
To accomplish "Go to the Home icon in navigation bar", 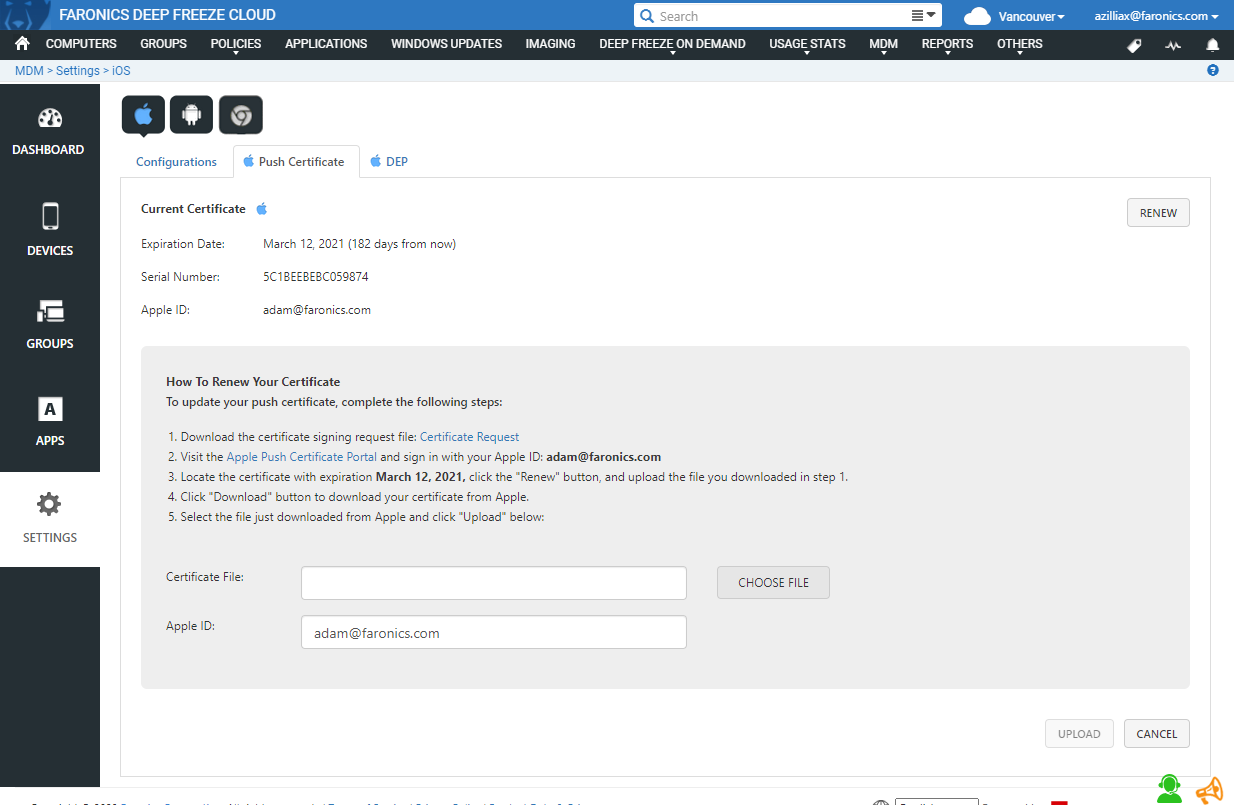I will coord(22,44).
